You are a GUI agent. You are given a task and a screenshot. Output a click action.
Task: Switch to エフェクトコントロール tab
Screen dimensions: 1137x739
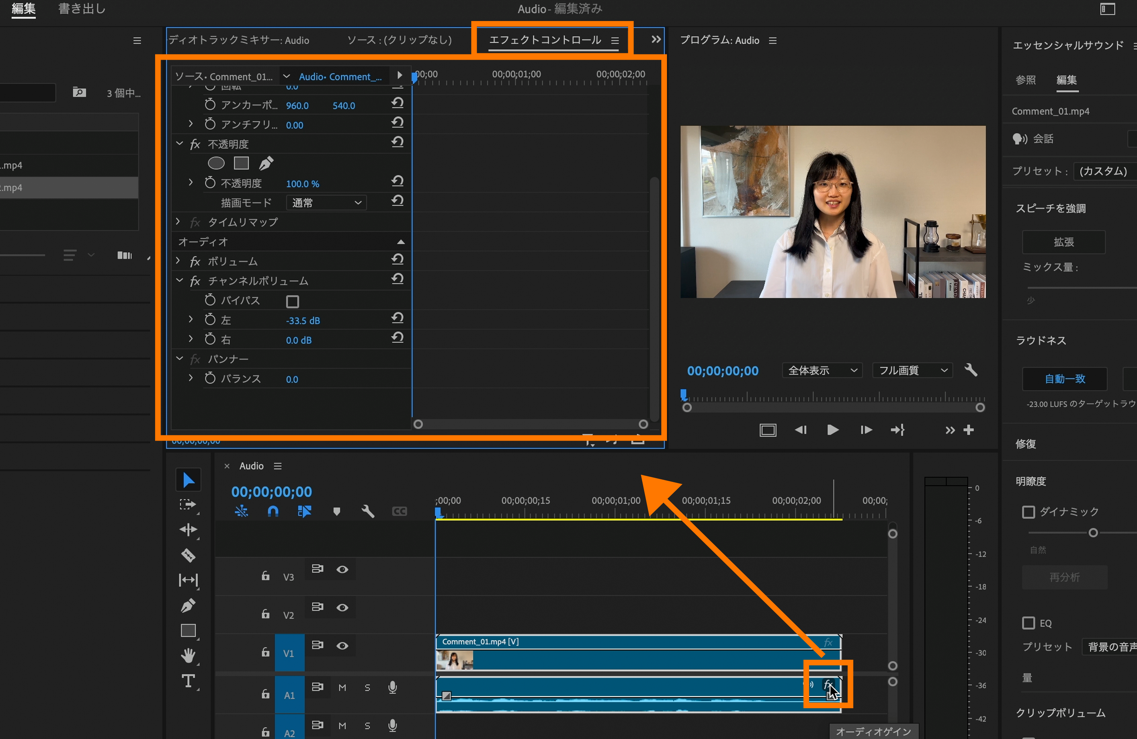[x=545, y=40]
